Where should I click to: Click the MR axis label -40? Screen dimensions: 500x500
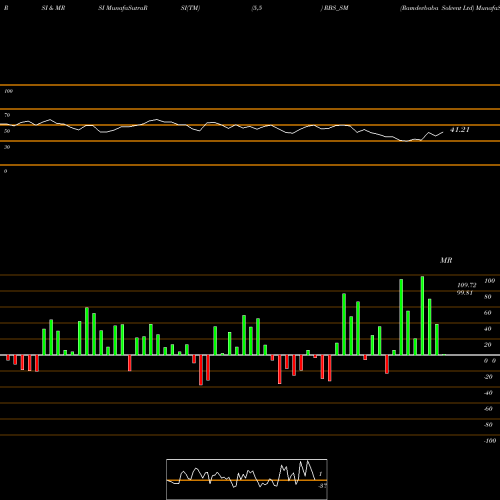point(488,393)
